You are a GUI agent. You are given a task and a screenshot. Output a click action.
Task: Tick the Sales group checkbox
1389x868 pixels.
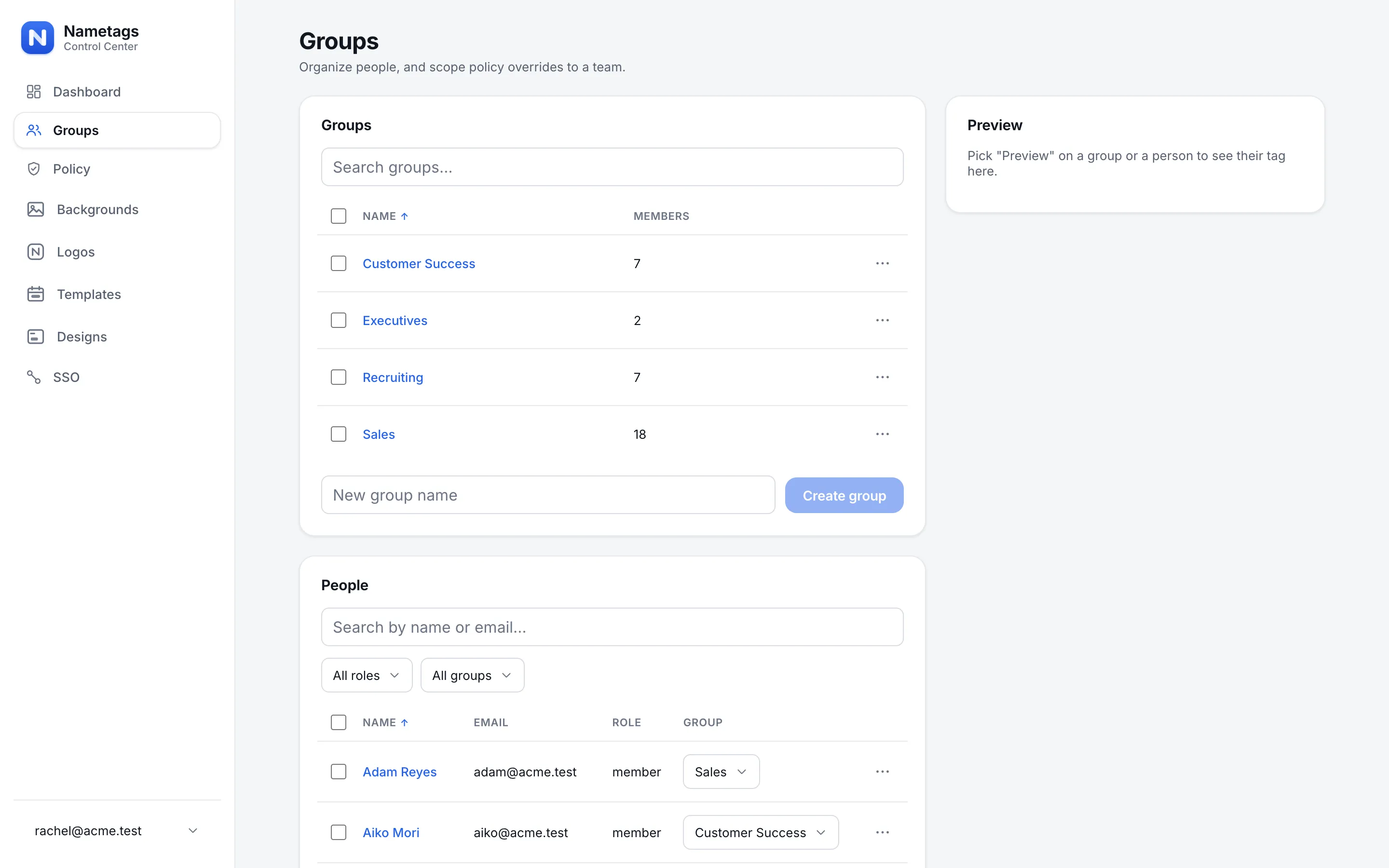point(339,434)
